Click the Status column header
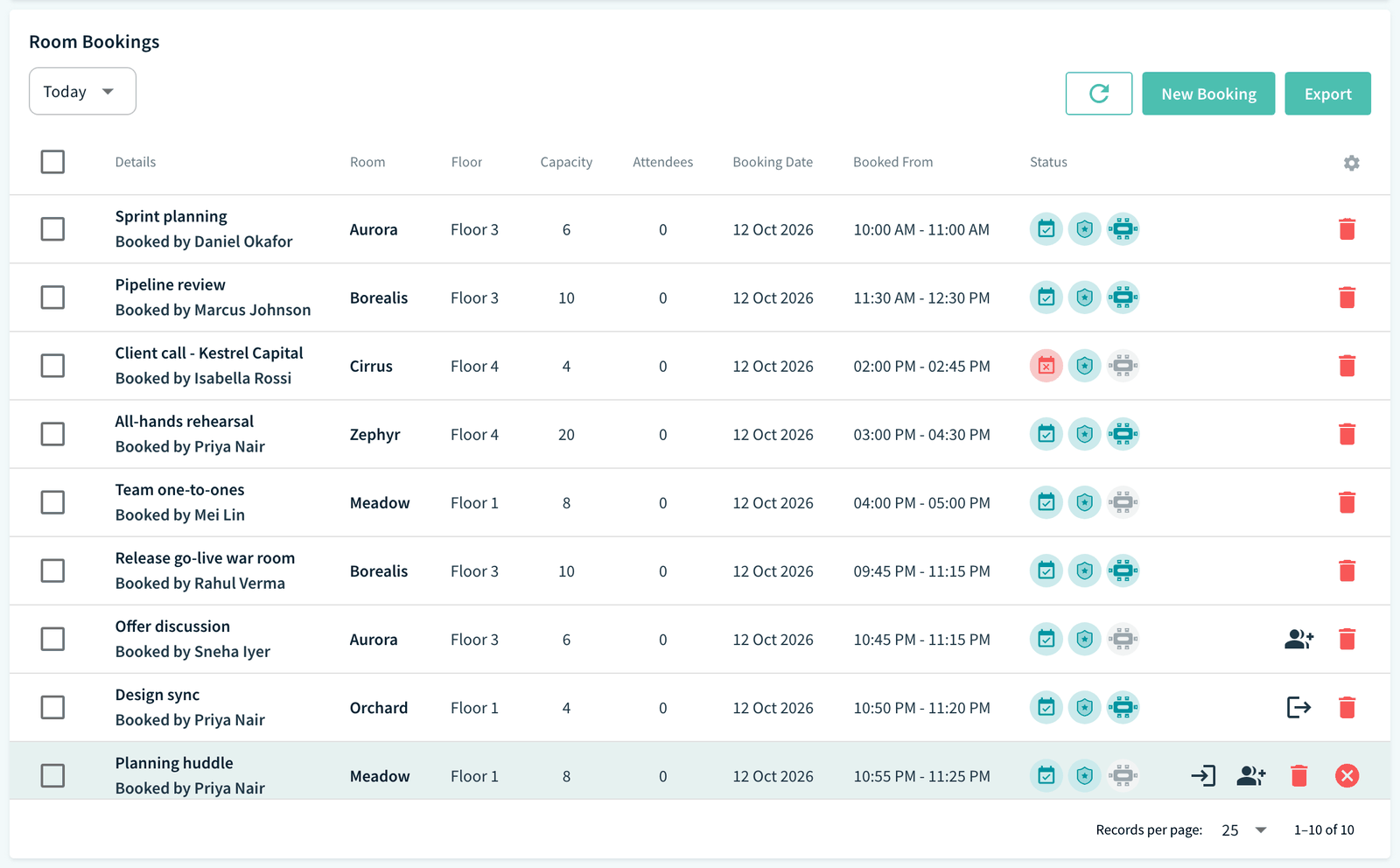The height and width of the screenshot is (868, 1400). (x=1048, y=162)
